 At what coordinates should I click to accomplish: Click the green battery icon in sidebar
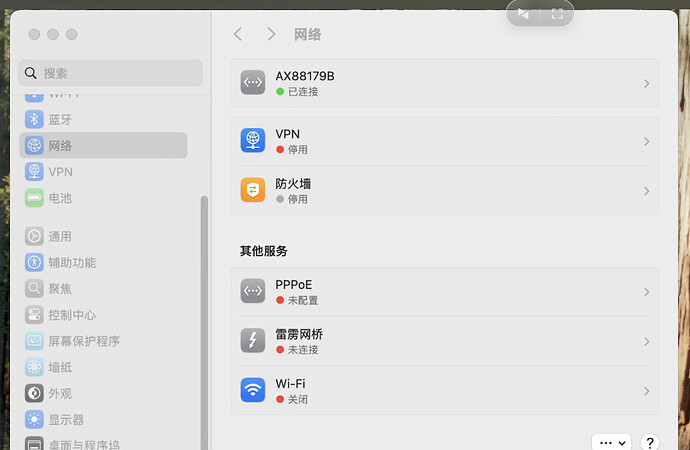(34, 198)
